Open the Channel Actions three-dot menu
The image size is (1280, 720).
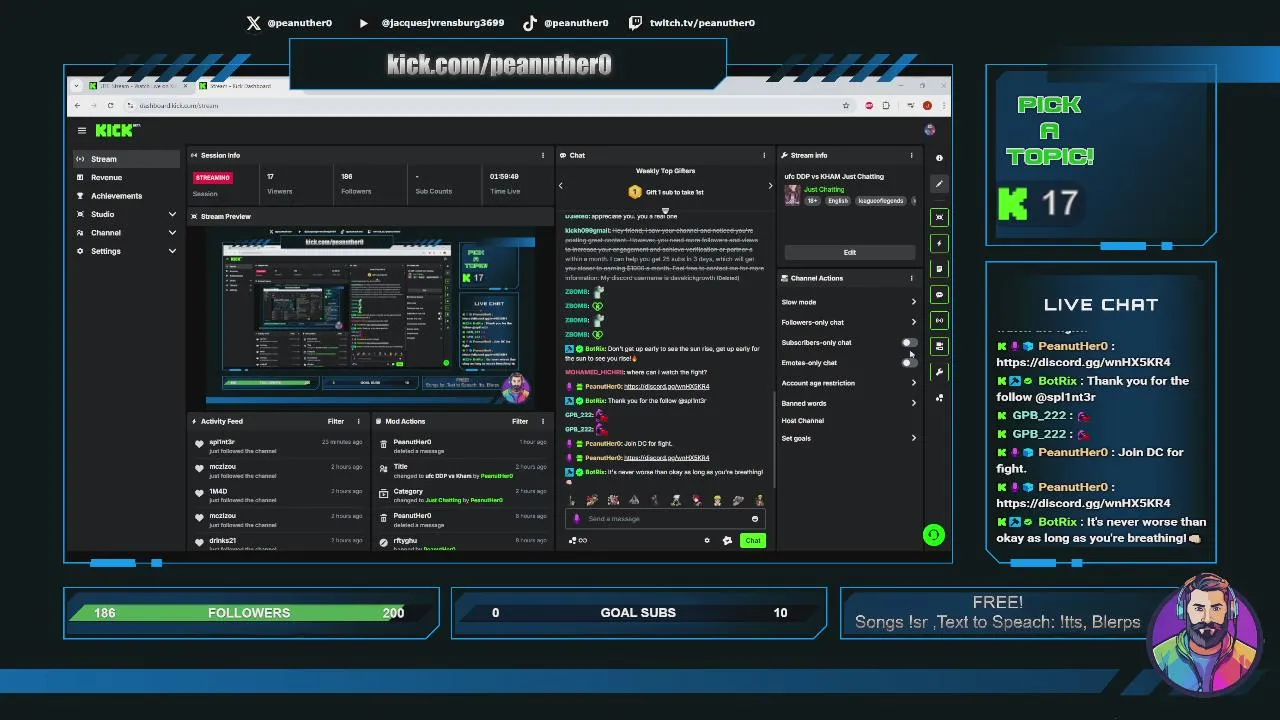pyautogui.click(x=911, y=278)
